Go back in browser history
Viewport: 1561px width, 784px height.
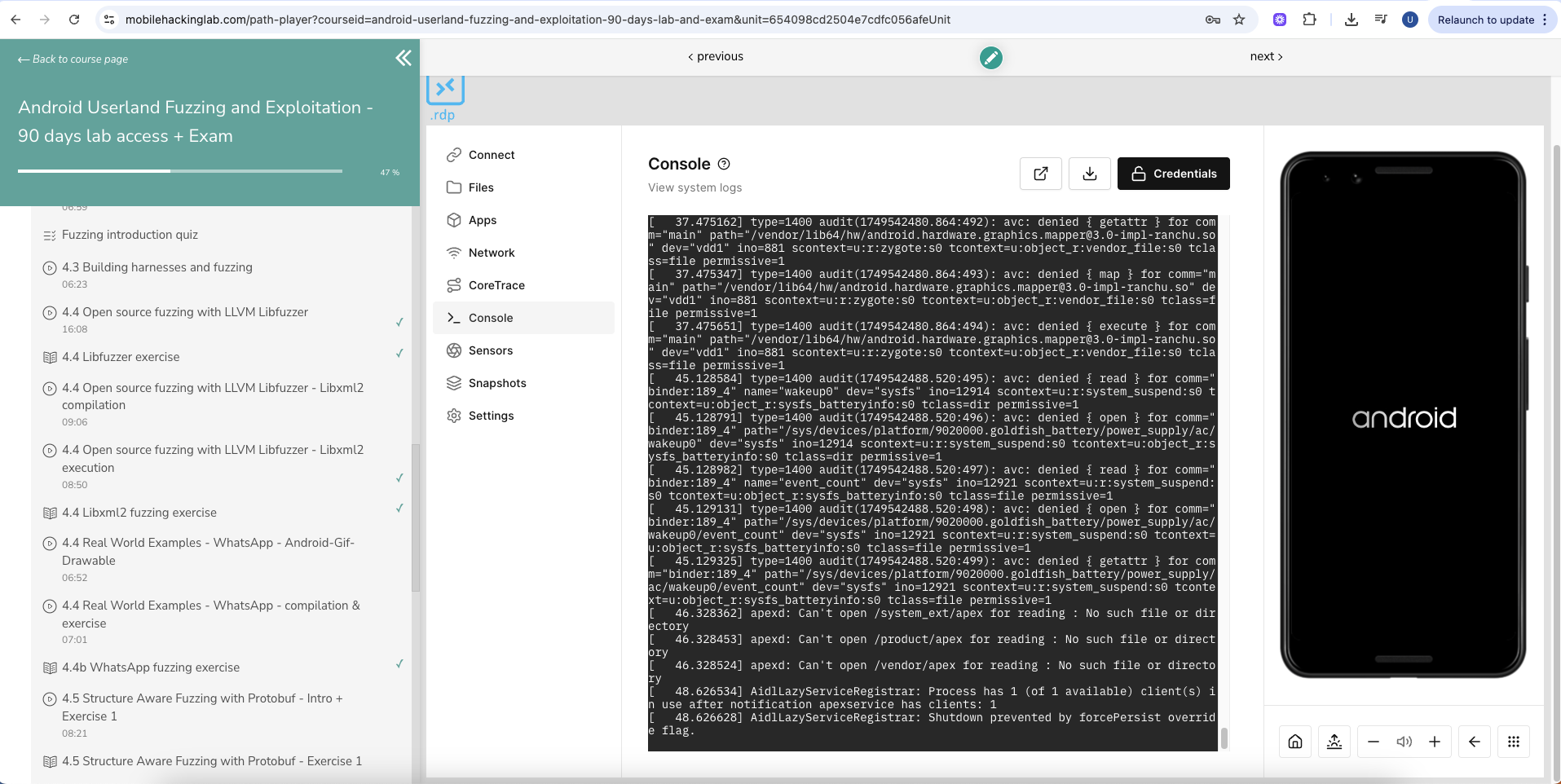16,20
